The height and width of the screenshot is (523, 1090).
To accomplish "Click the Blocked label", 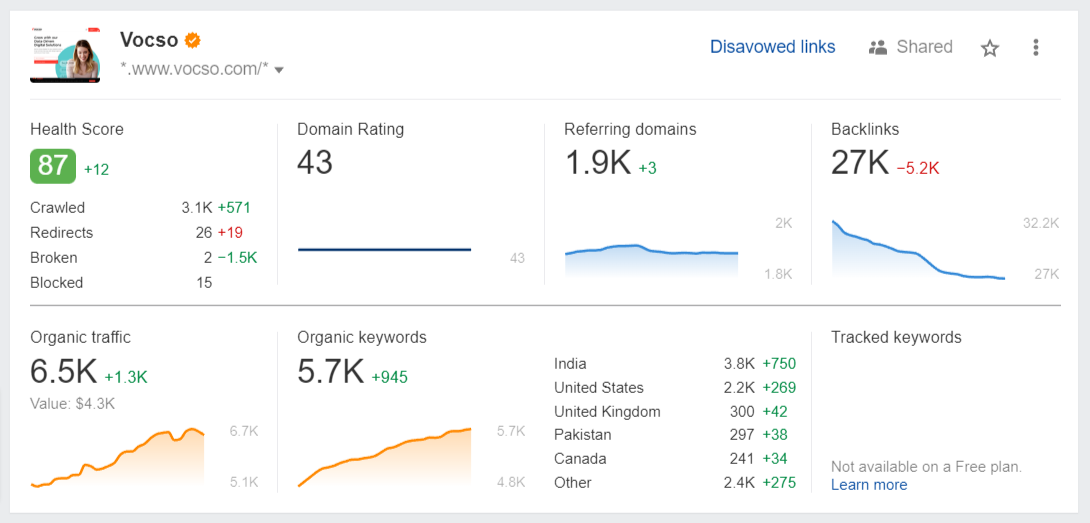I will (56, 282).
